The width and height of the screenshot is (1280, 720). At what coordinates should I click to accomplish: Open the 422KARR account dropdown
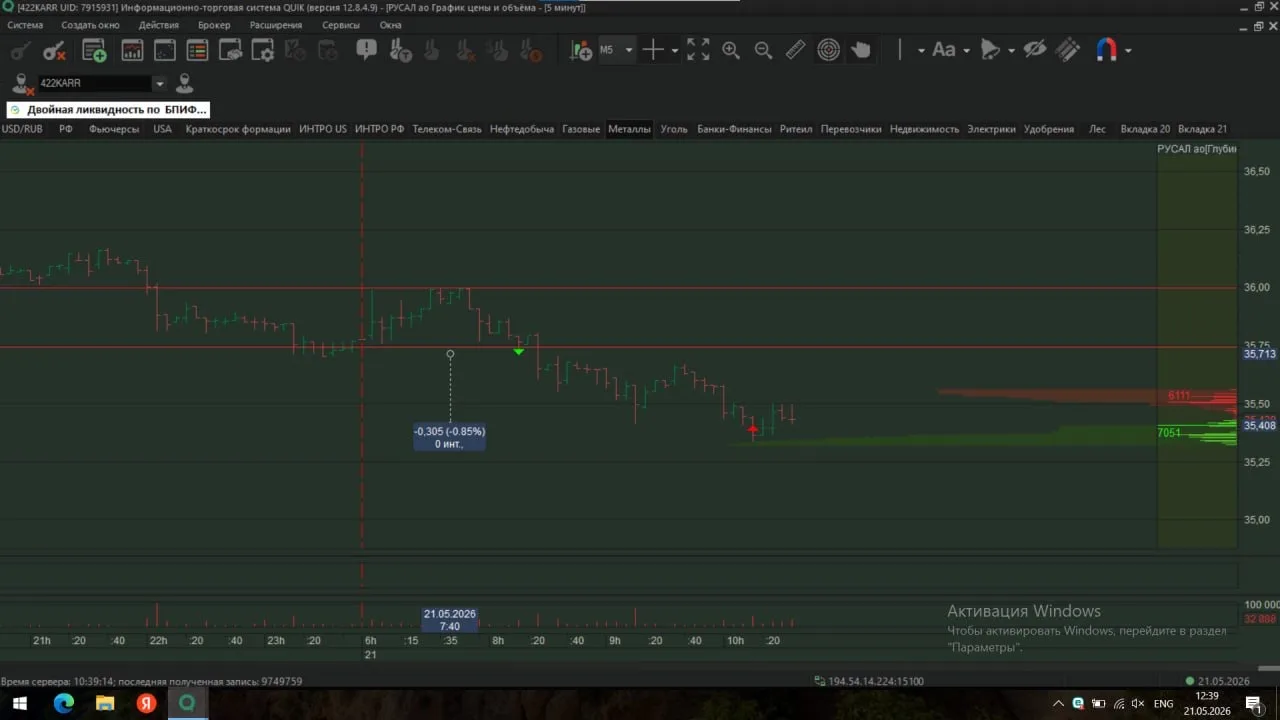tap(159, 84)
